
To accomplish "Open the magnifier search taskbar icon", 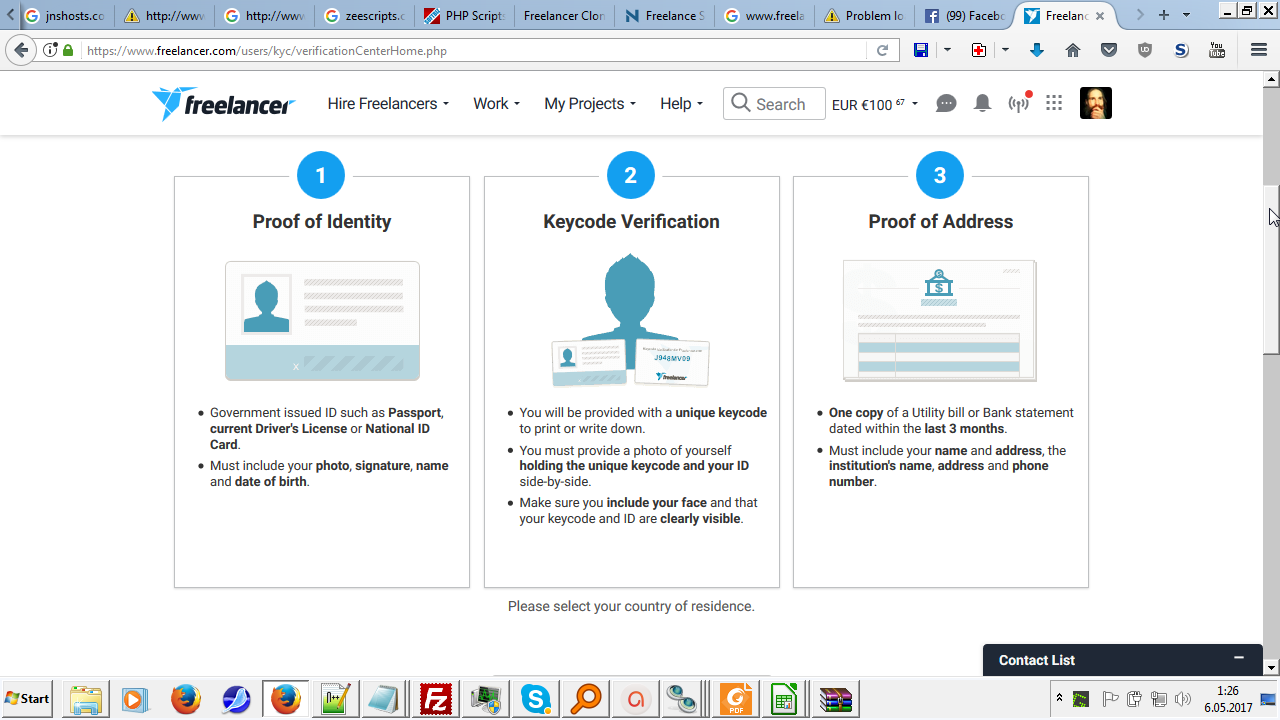I will [x=586, y=699].
